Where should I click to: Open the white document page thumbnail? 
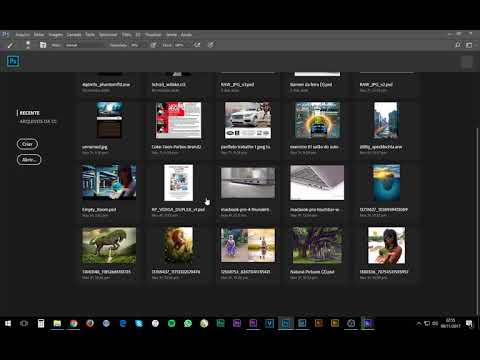(x=178, y=182)
